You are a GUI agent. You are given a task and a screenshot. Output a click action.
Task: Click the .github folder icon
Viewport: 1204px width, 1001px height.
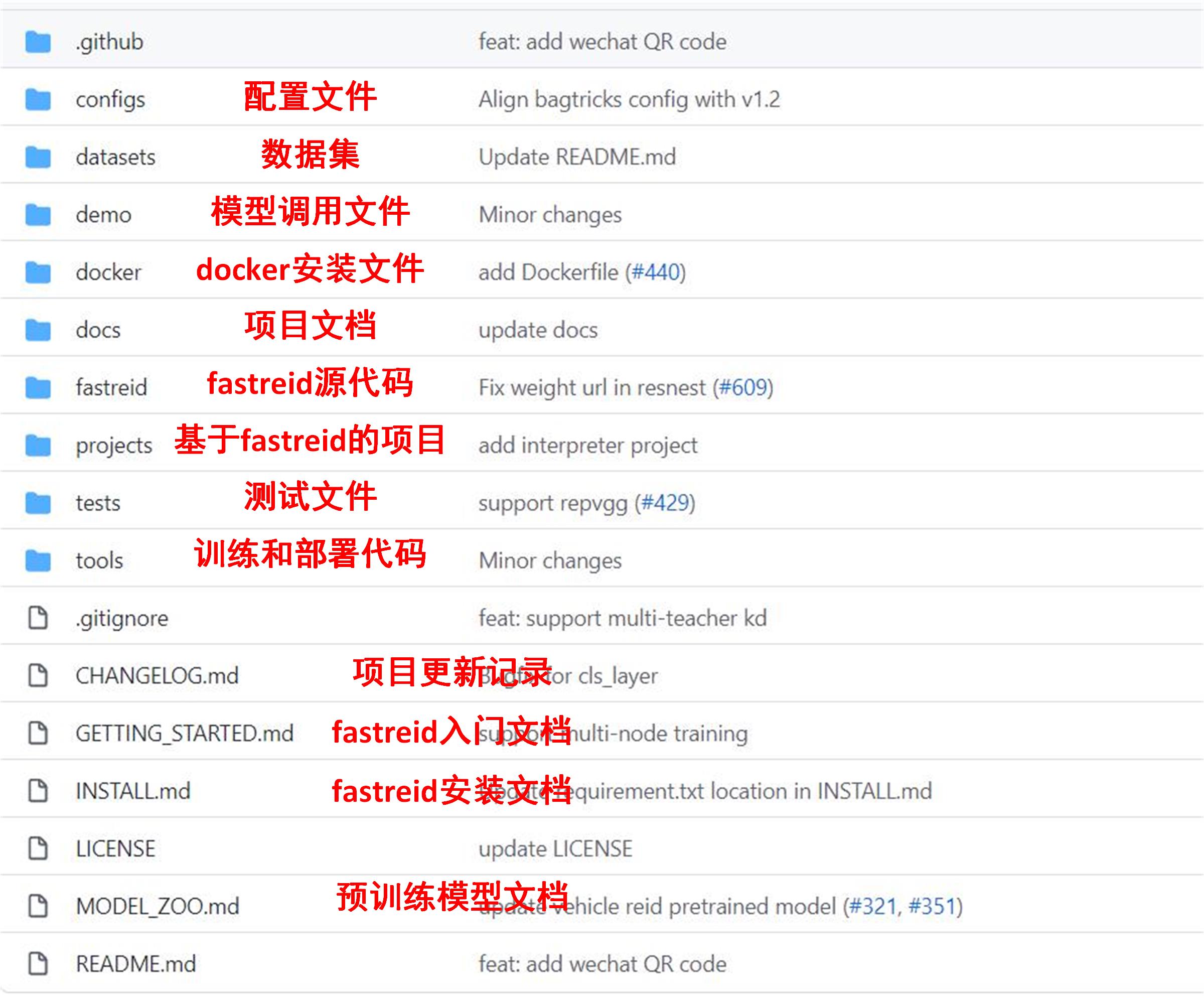point(38,42)
